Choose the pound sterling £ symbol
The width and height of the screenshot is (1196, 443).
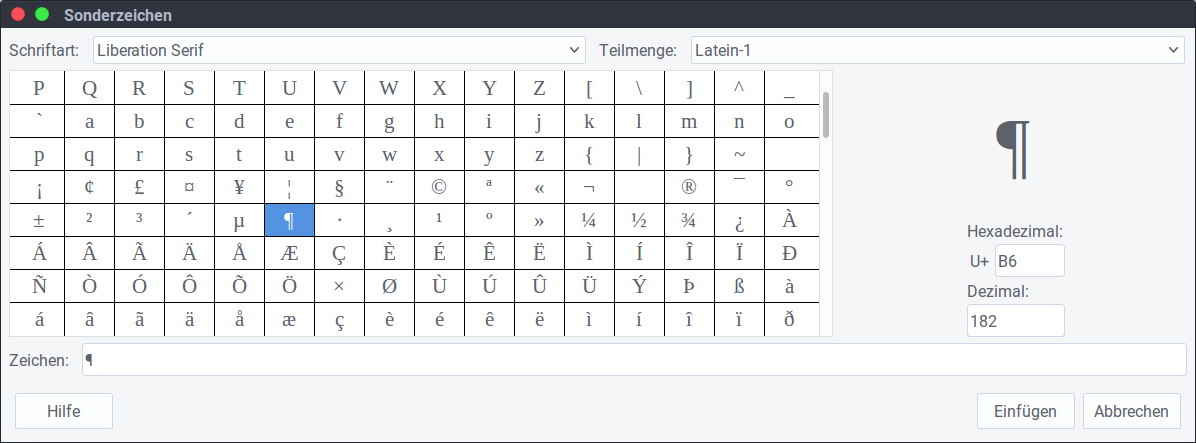(x=139, y=187)
